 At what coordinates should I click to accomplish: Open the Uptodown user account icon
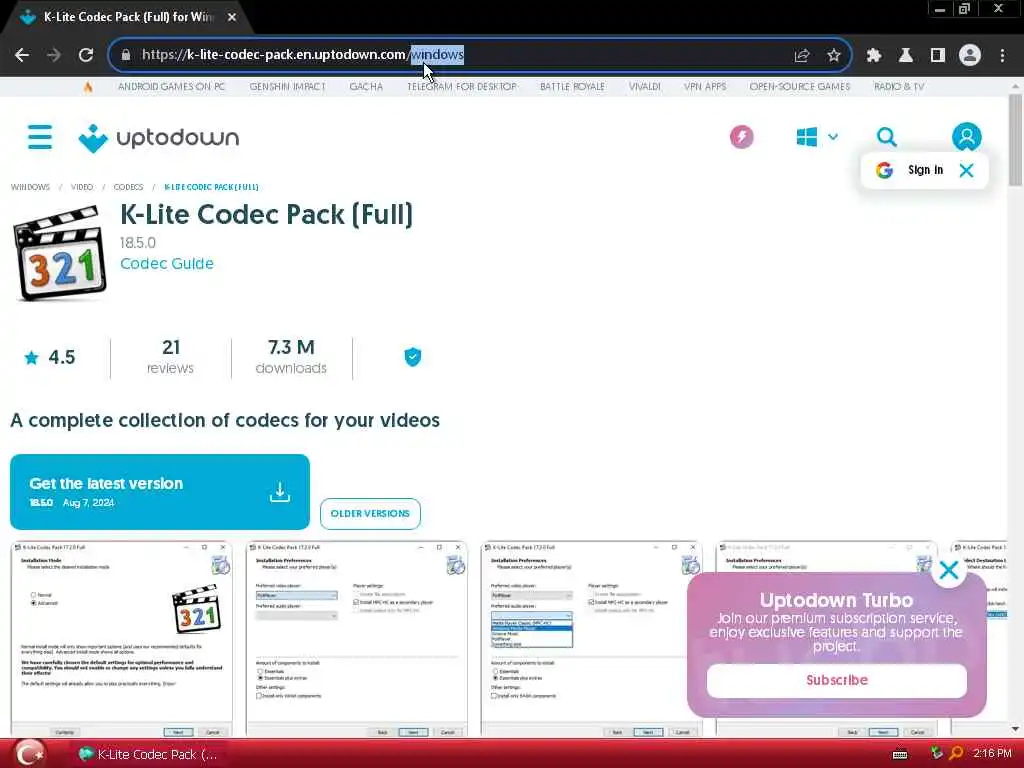click(x=967, y=137)
